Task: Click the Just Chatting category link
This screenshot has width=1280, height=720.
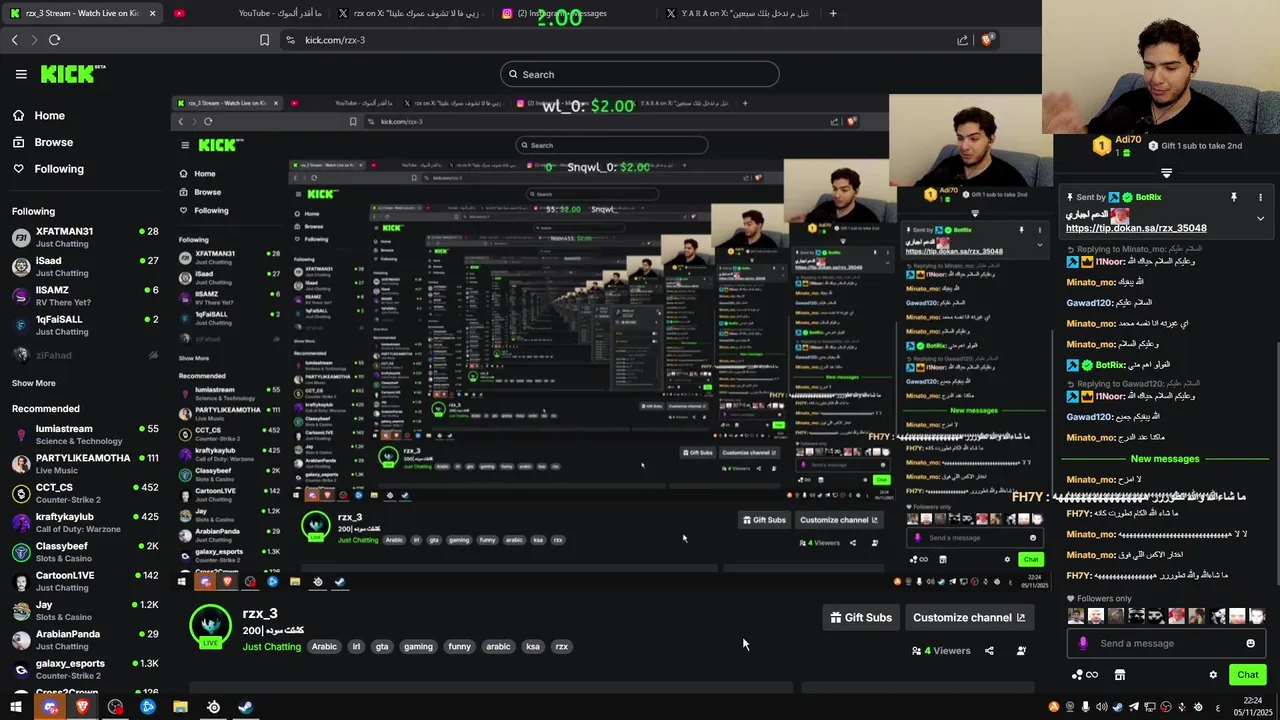Action: click(271, 647)
